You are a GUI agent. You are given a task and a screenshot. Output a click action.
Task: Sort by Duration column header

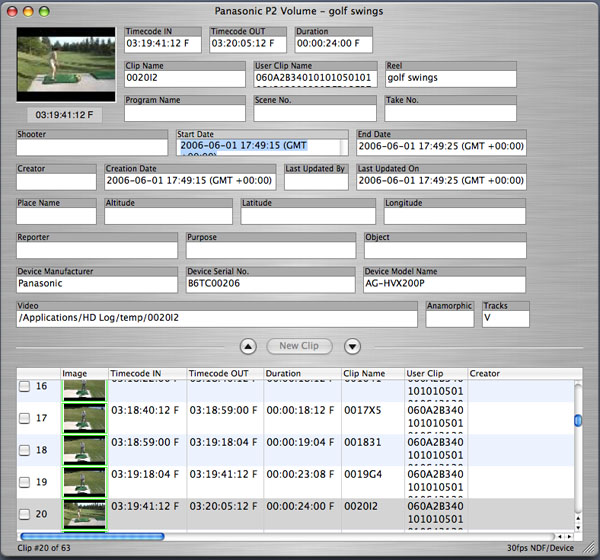pos(303,374)
